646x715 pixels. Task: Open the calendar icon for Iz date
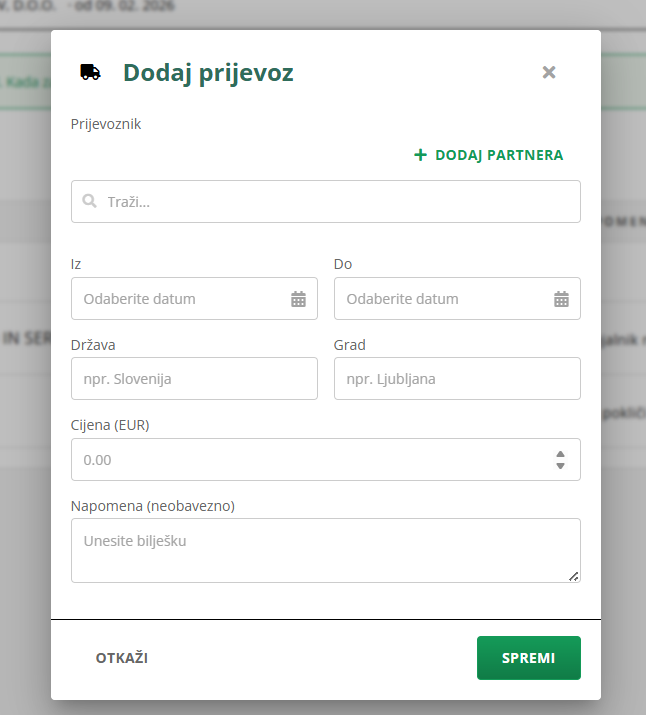[298, 299]
